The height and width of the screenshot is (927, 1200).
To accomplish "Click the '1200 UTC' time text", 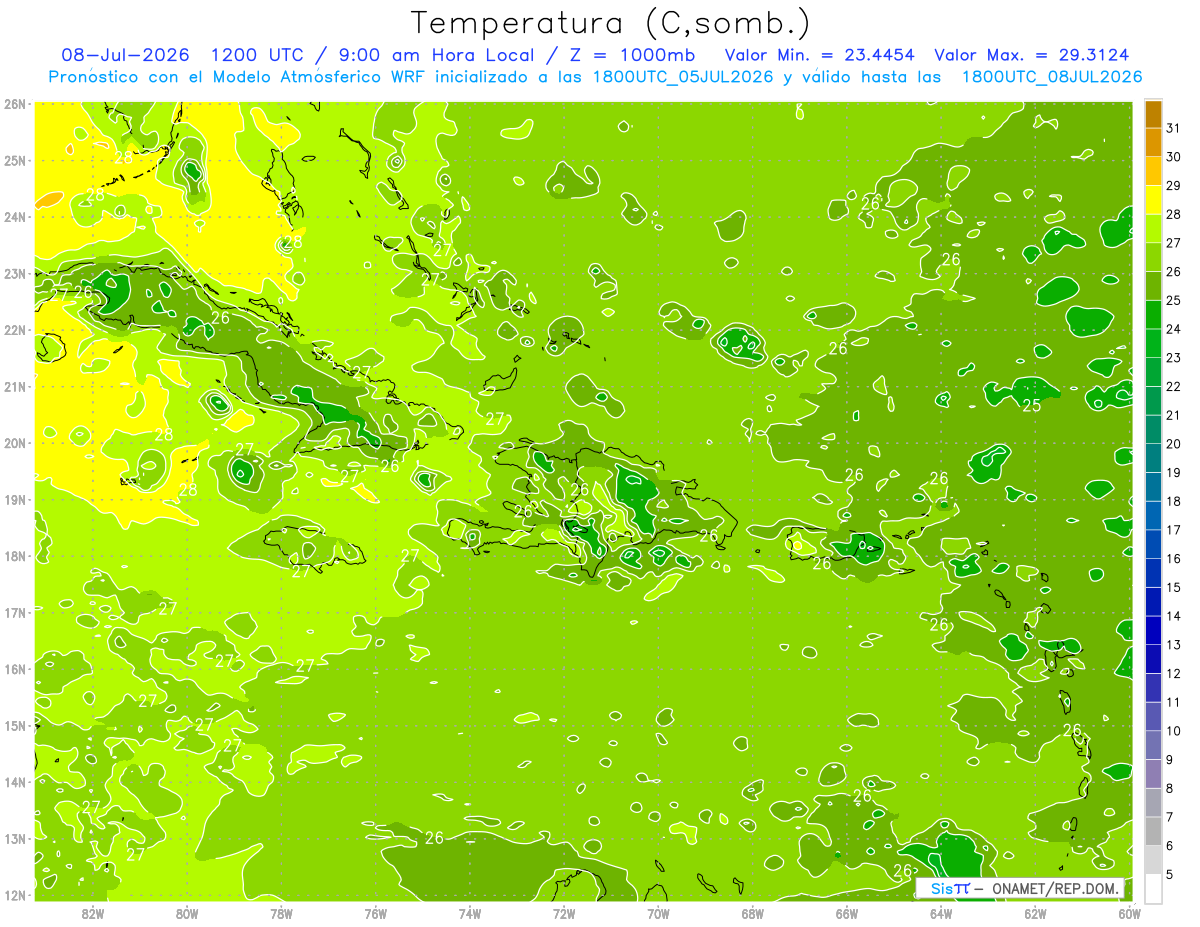I will coord(259,55).
